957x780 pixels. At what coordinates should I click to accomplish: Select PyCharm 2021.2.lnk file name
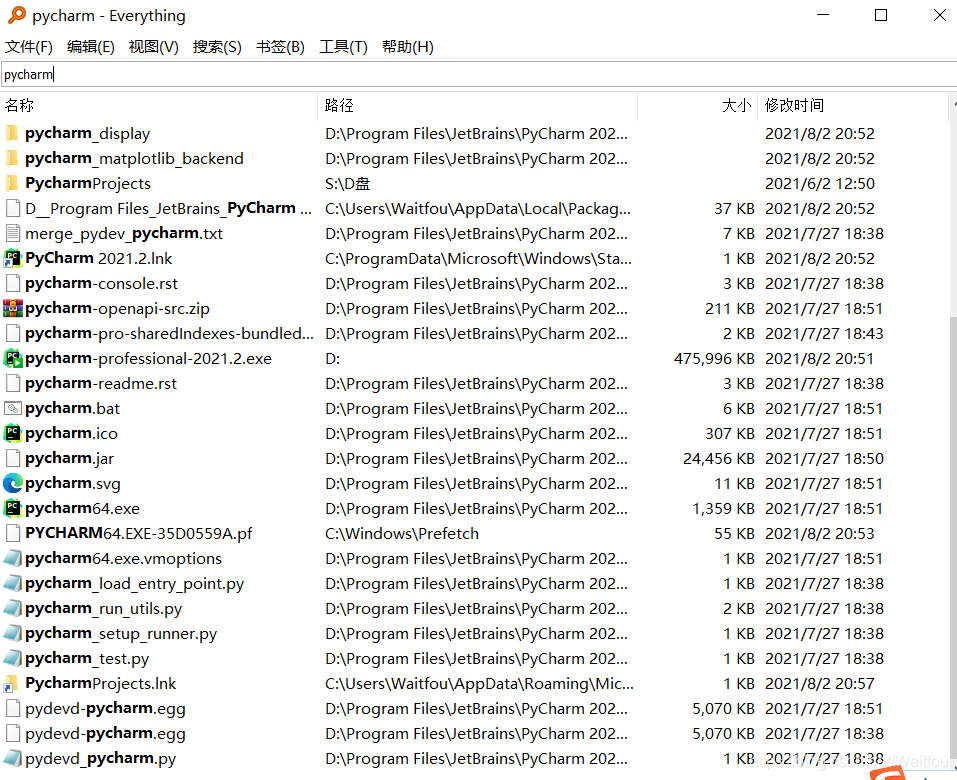[x=99, y=259]
